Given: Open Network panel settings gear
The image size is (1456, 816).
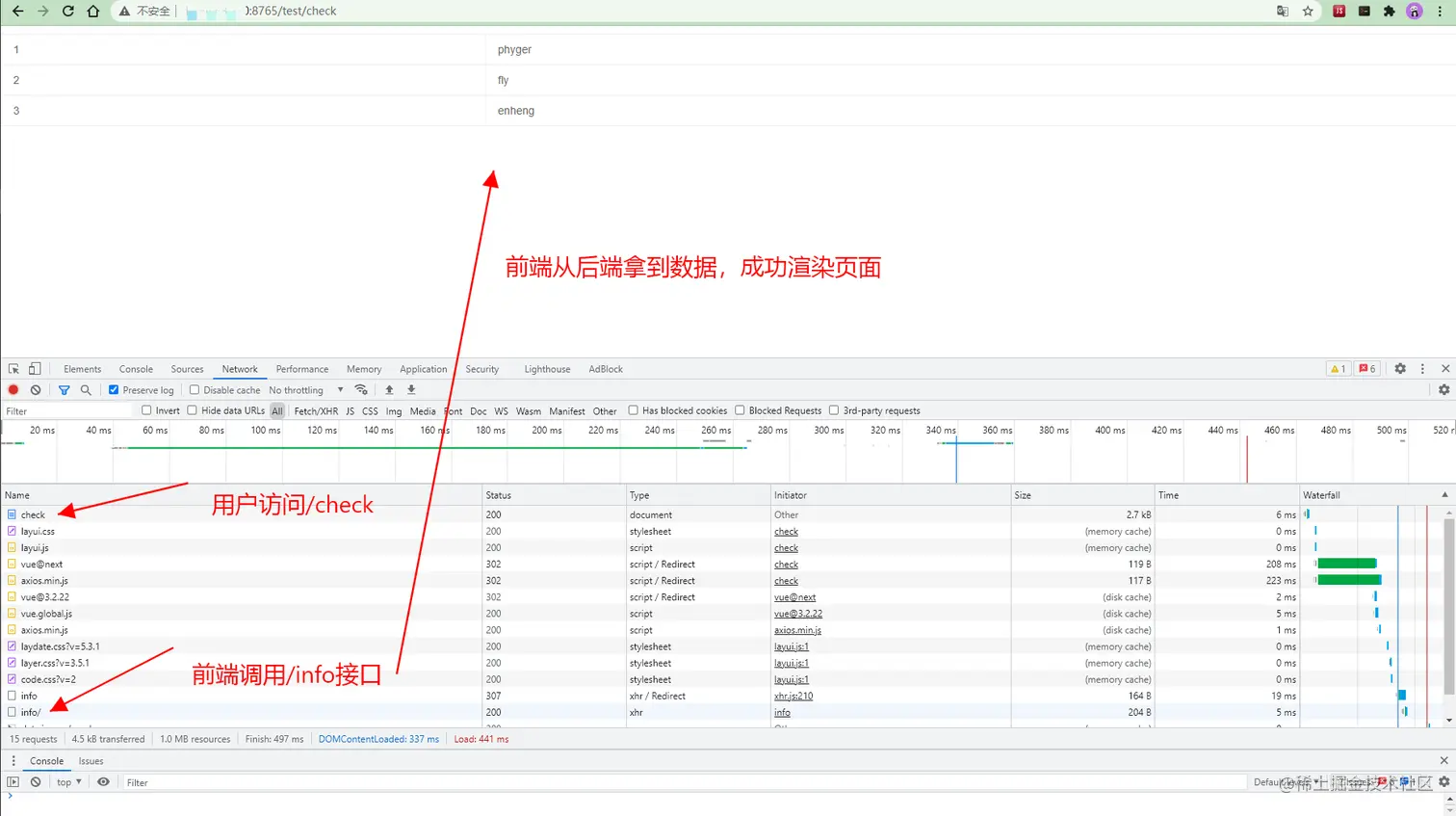Looking at the screenshot, I should coord(1443,390).
